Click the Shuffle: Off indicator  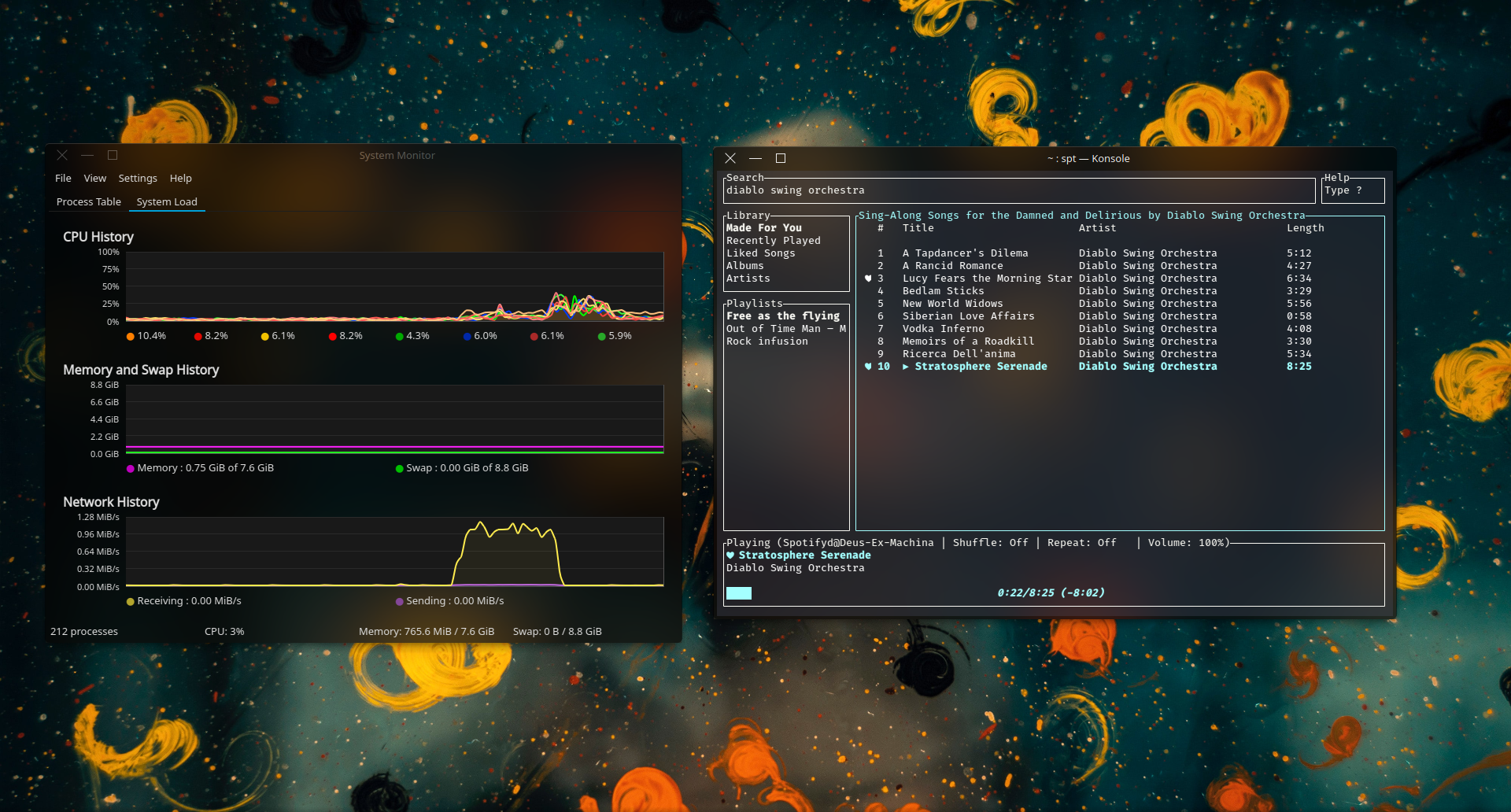pyautogui.click(x=991, y=543)
